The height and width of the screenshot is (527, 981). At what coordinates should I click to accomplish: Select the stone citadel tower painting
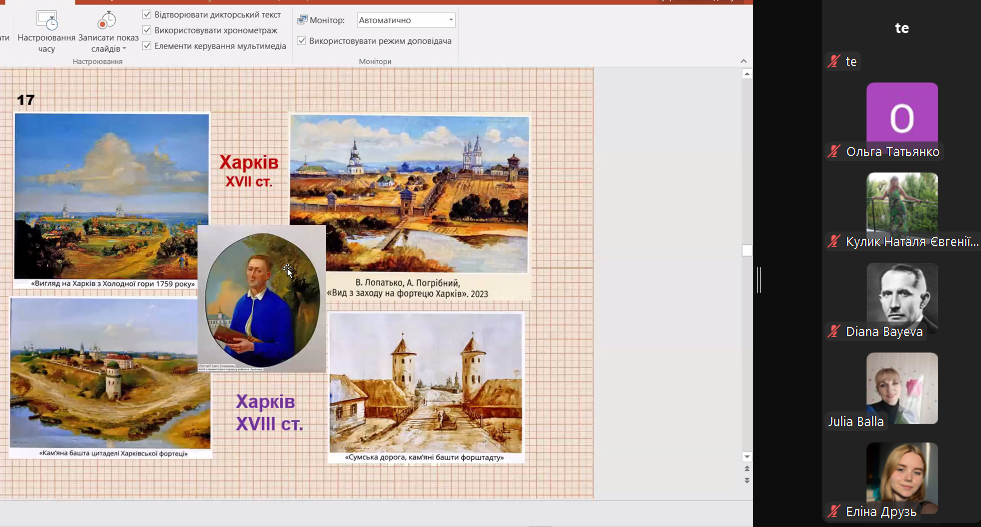coord(110,373)
